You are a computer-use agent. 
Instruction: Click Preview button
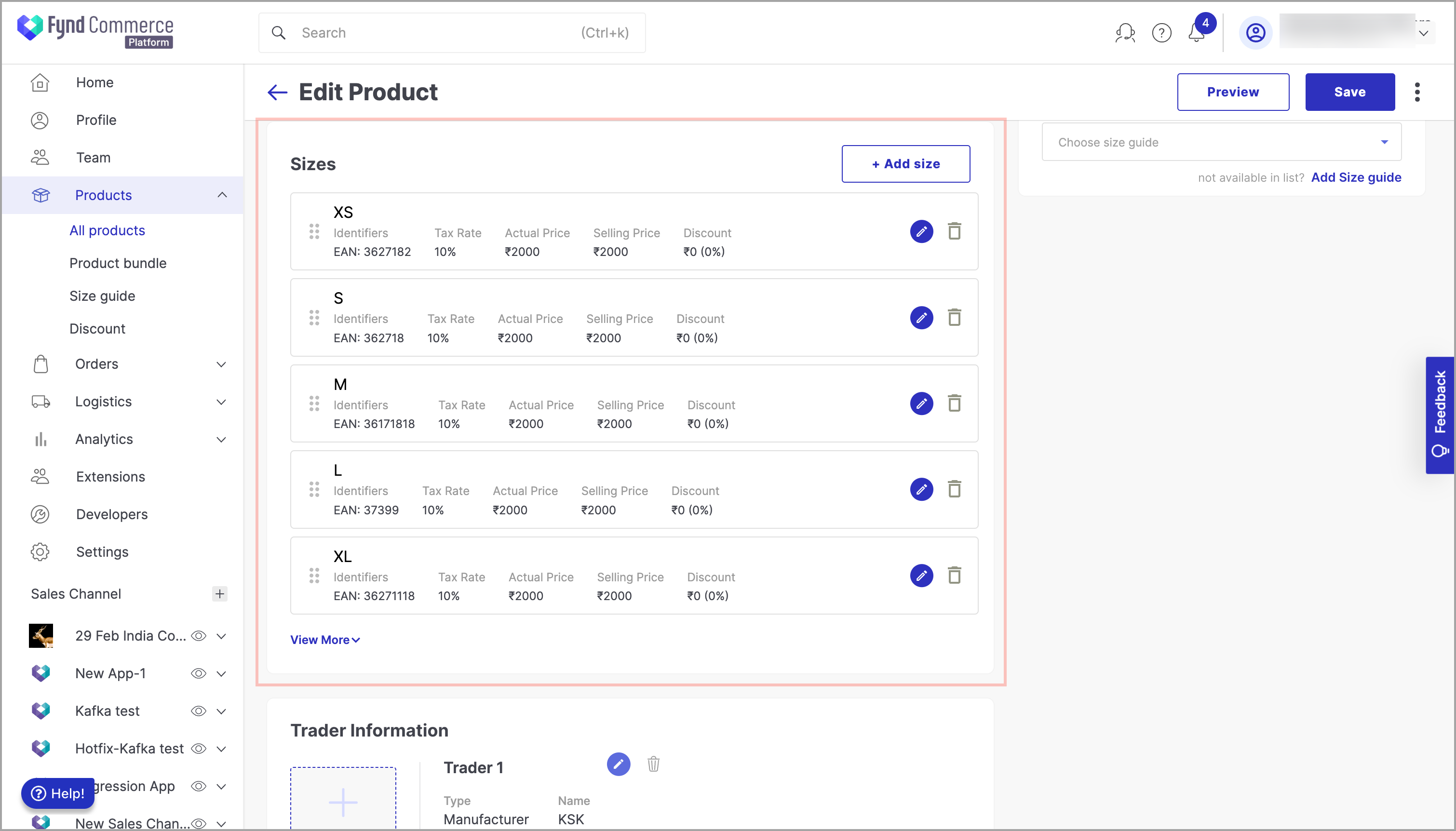pos(1233,92)
